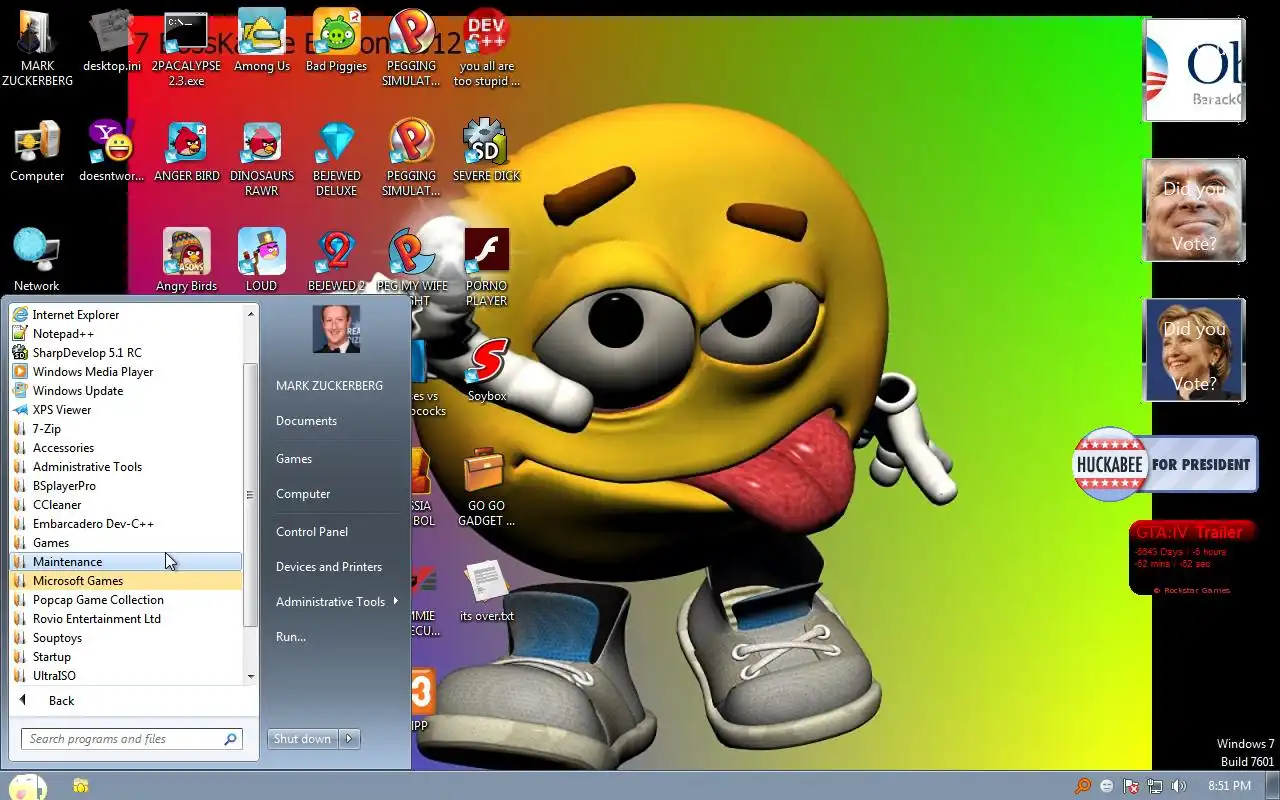
Task: Open the Yahoo 'doesntwor...' shortcut
Action: point(112,152)
